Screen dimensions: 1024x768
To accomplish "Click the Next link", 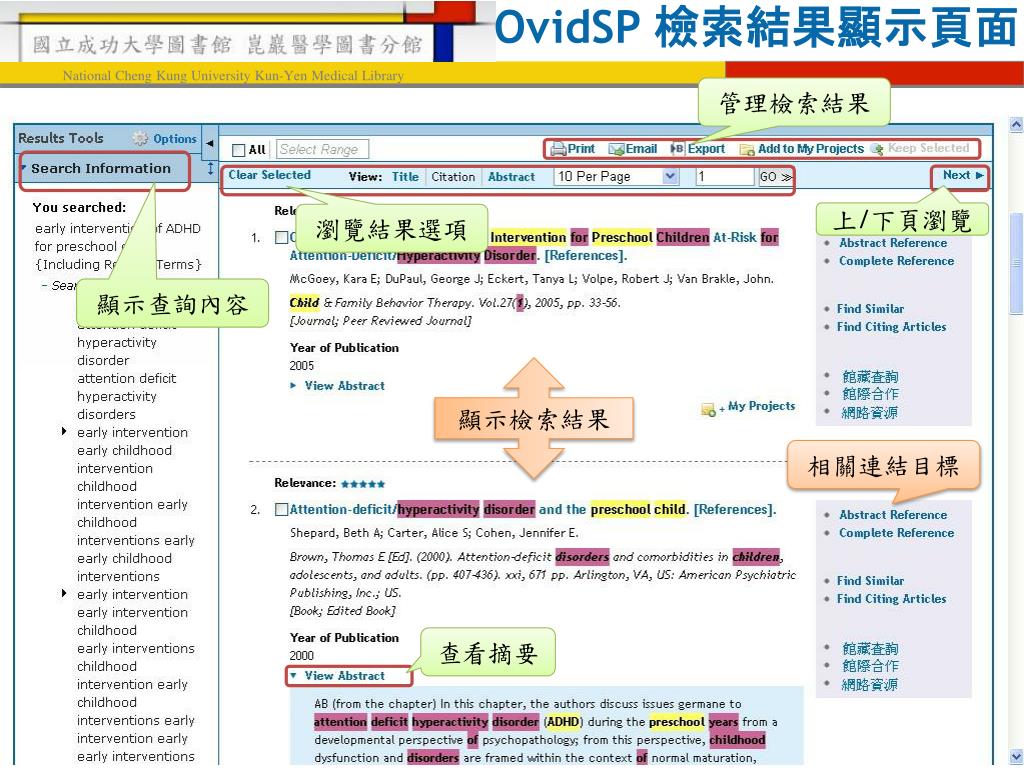I will coord(956,174).
